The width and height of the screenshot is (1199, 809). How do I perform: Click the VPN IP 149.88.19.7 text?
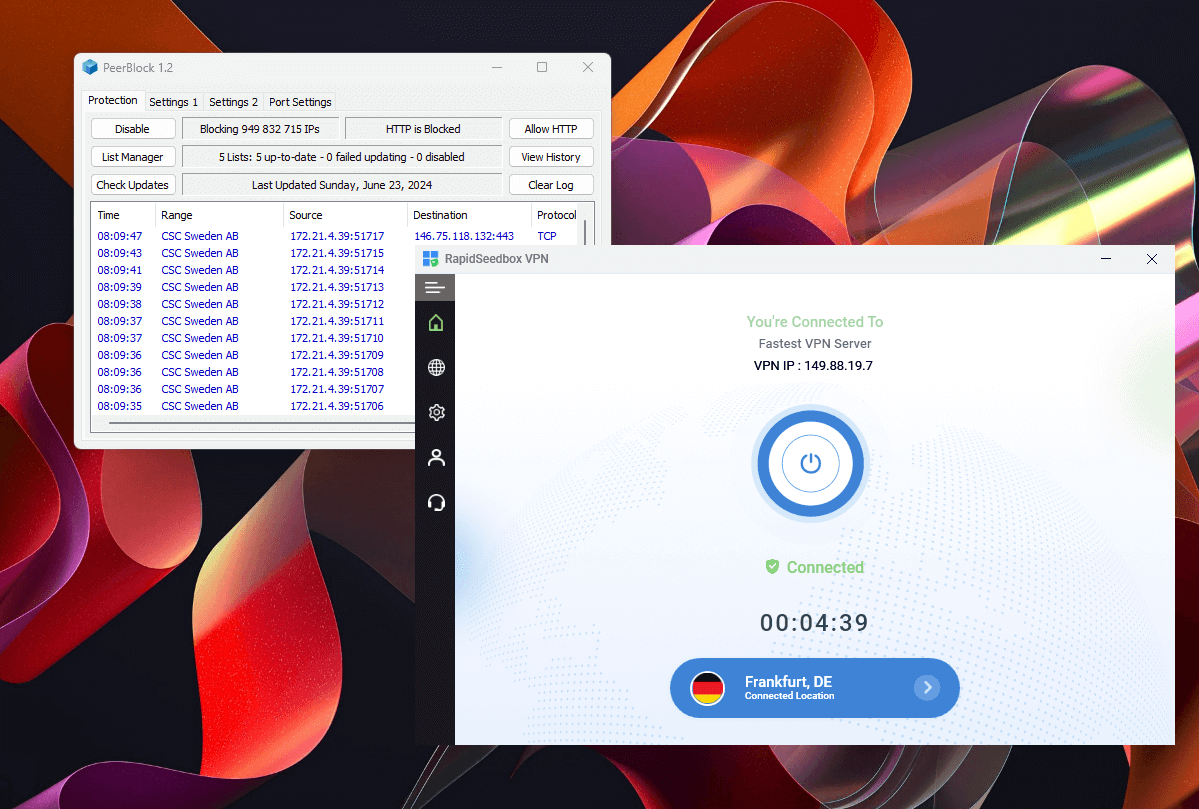pos(814,366)
